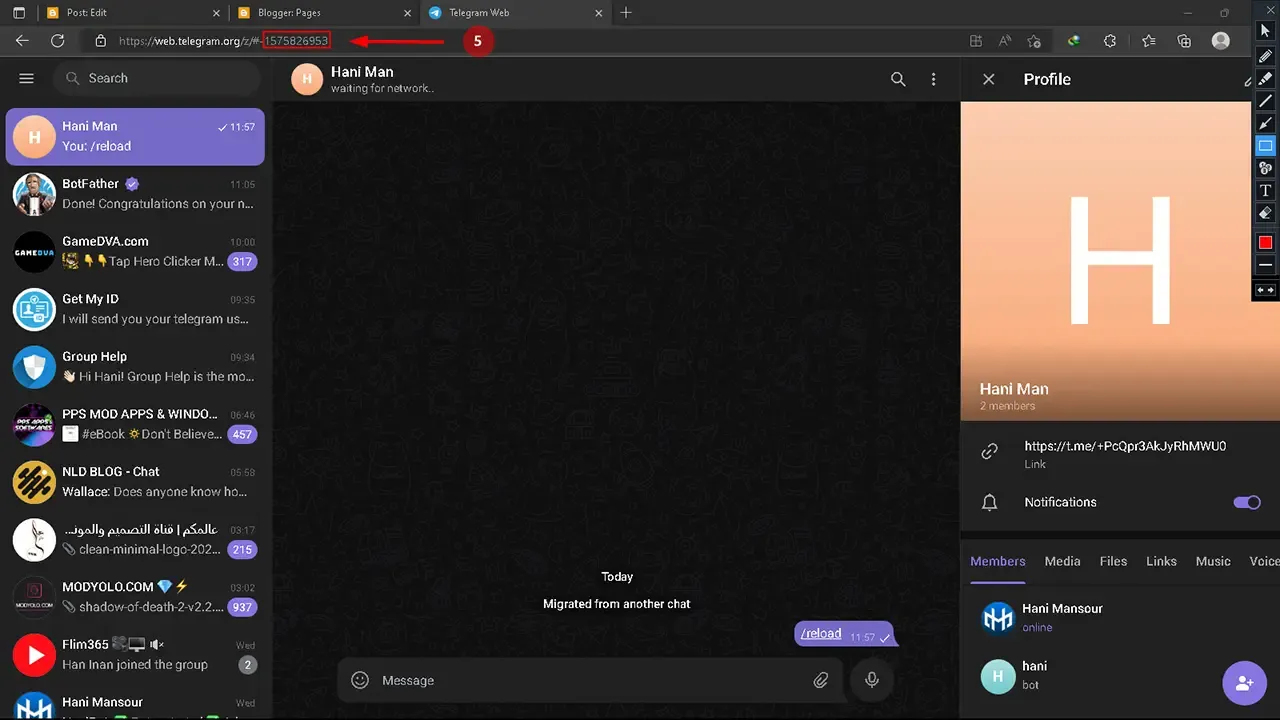The image size is (1280, 720).
Task: Open the GameDVA.com chat
Action: coord(135,251)
